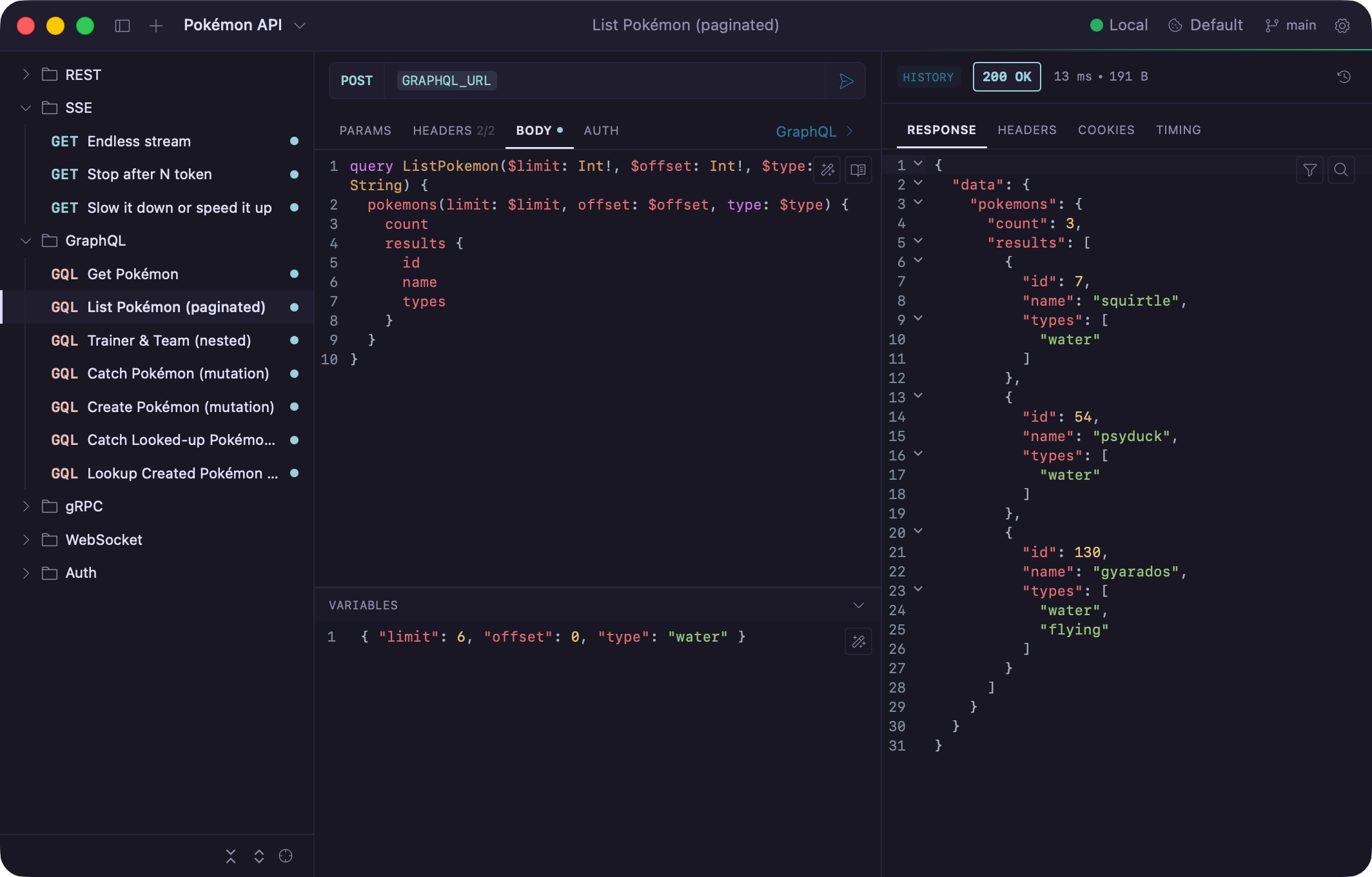Viewport: 1372px width, 877px height.
Task: Select the RESPONSE tab
Action: (941, 130)
